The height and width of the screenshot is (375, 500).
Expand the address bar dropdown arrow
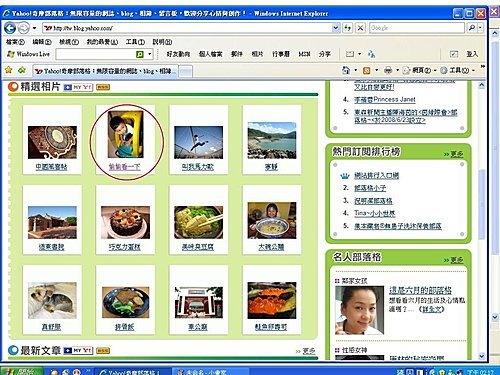coord(336,28)
